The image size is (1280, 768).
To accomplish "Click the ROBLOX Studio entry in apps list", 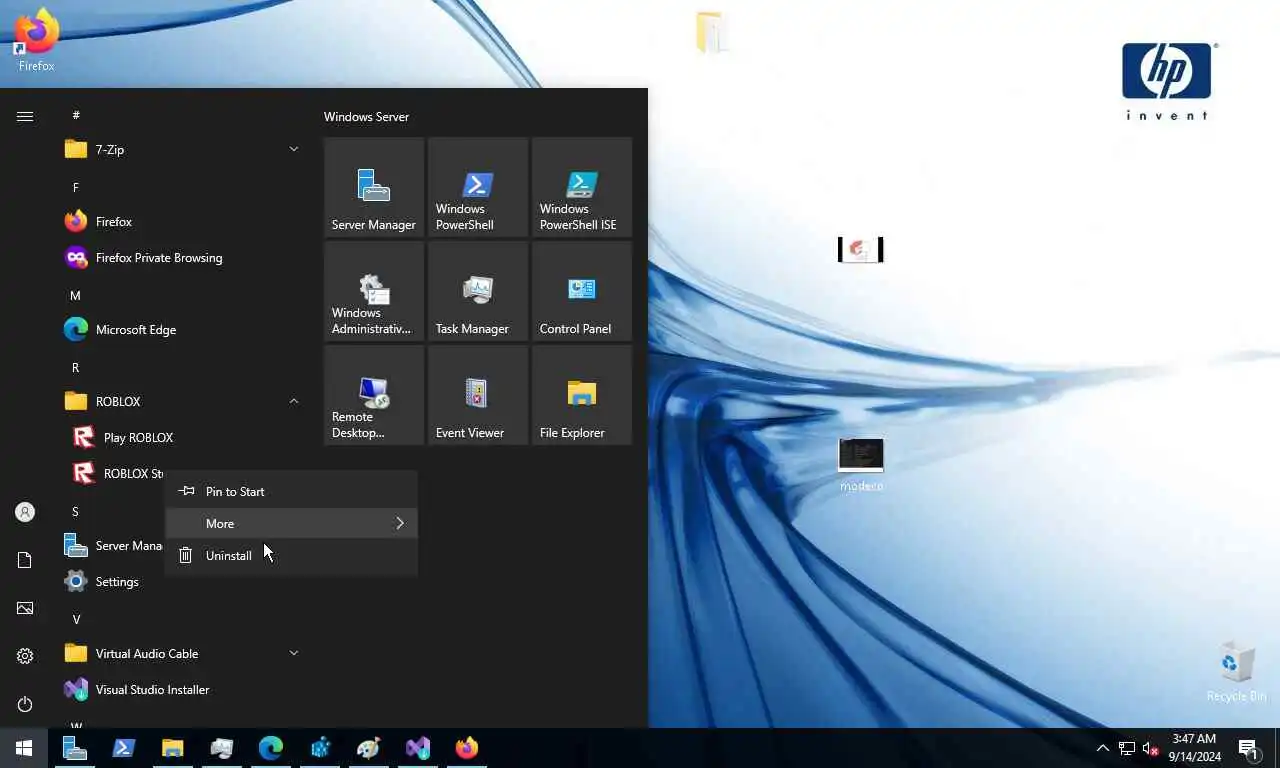I will tap(114, 474).
